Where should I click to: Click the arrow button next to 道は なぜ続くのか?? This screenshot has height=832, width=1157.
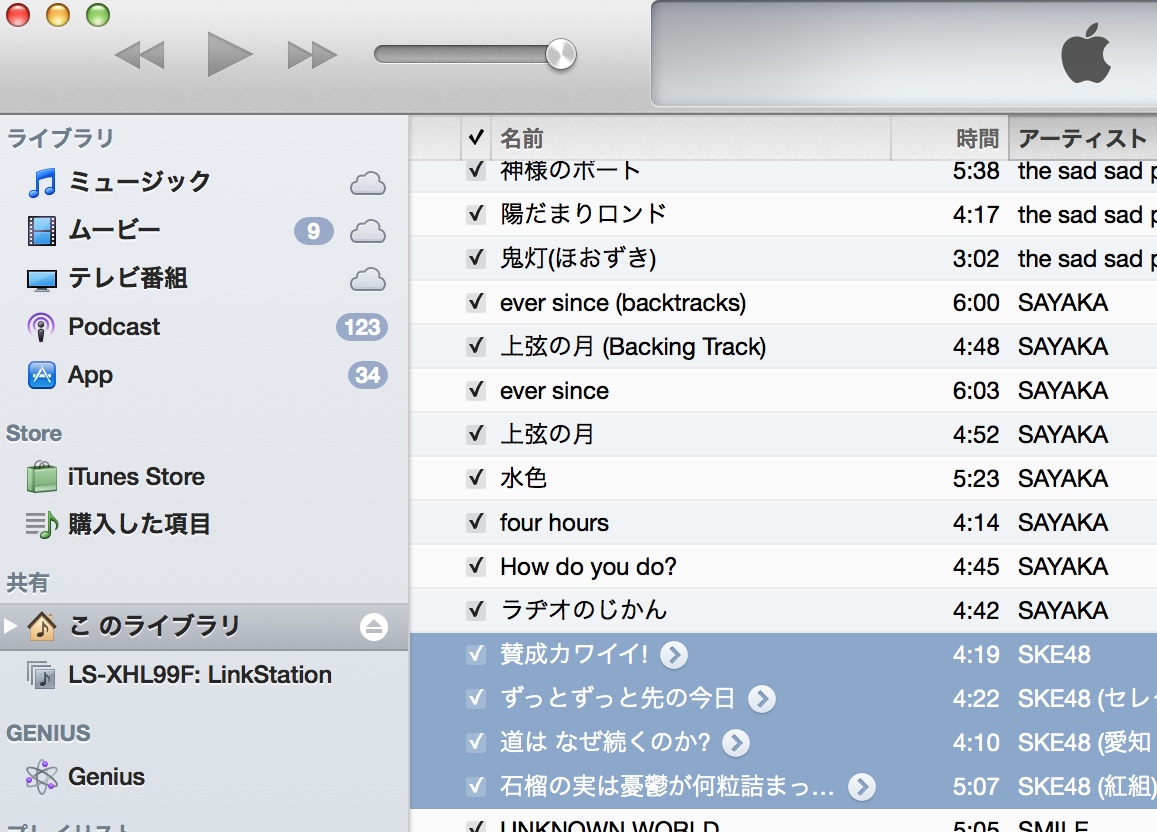click(736, 743)
